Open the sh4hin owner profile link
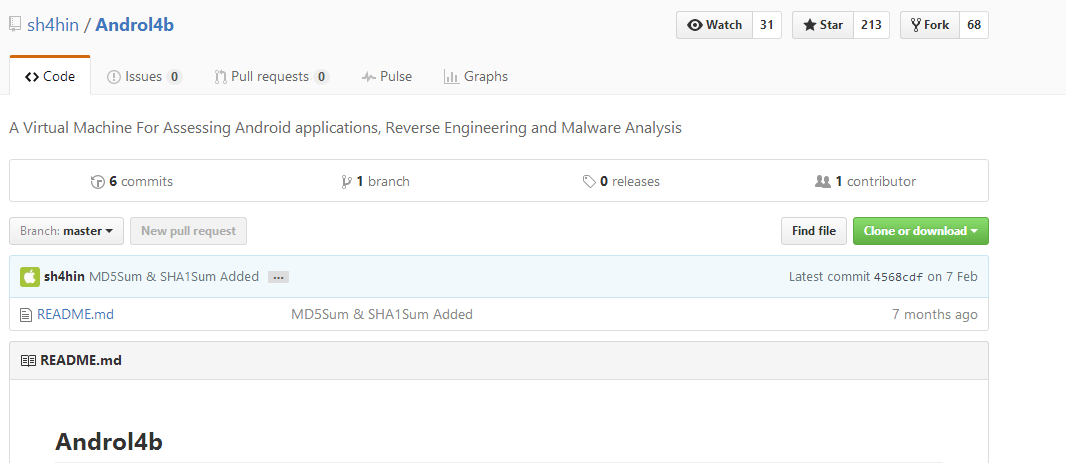Image resolution: width=1066 pixels, height=463 pixels. click(53, 25)
